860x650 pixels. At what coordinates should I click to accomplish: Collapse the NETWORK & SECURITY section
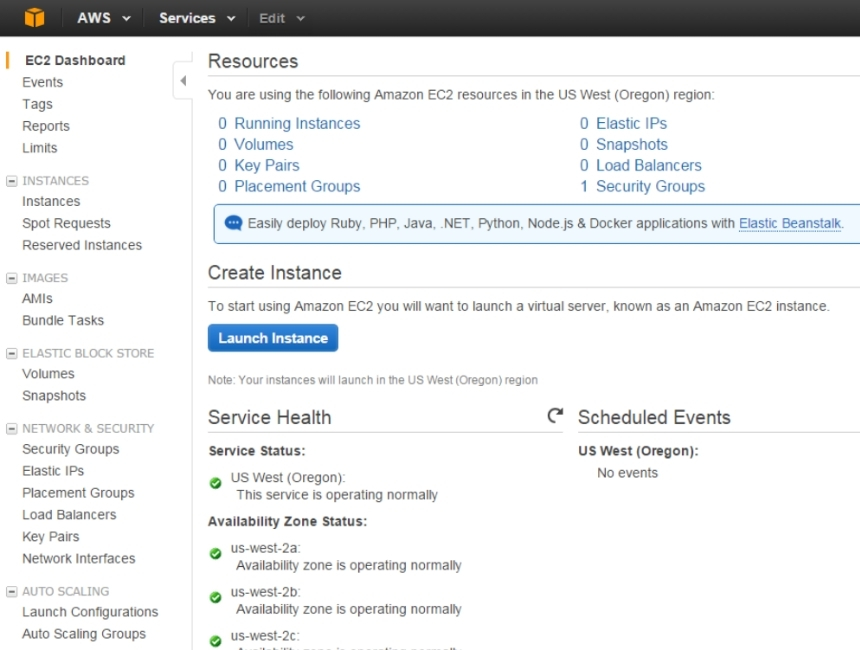(x=12, y=428)
